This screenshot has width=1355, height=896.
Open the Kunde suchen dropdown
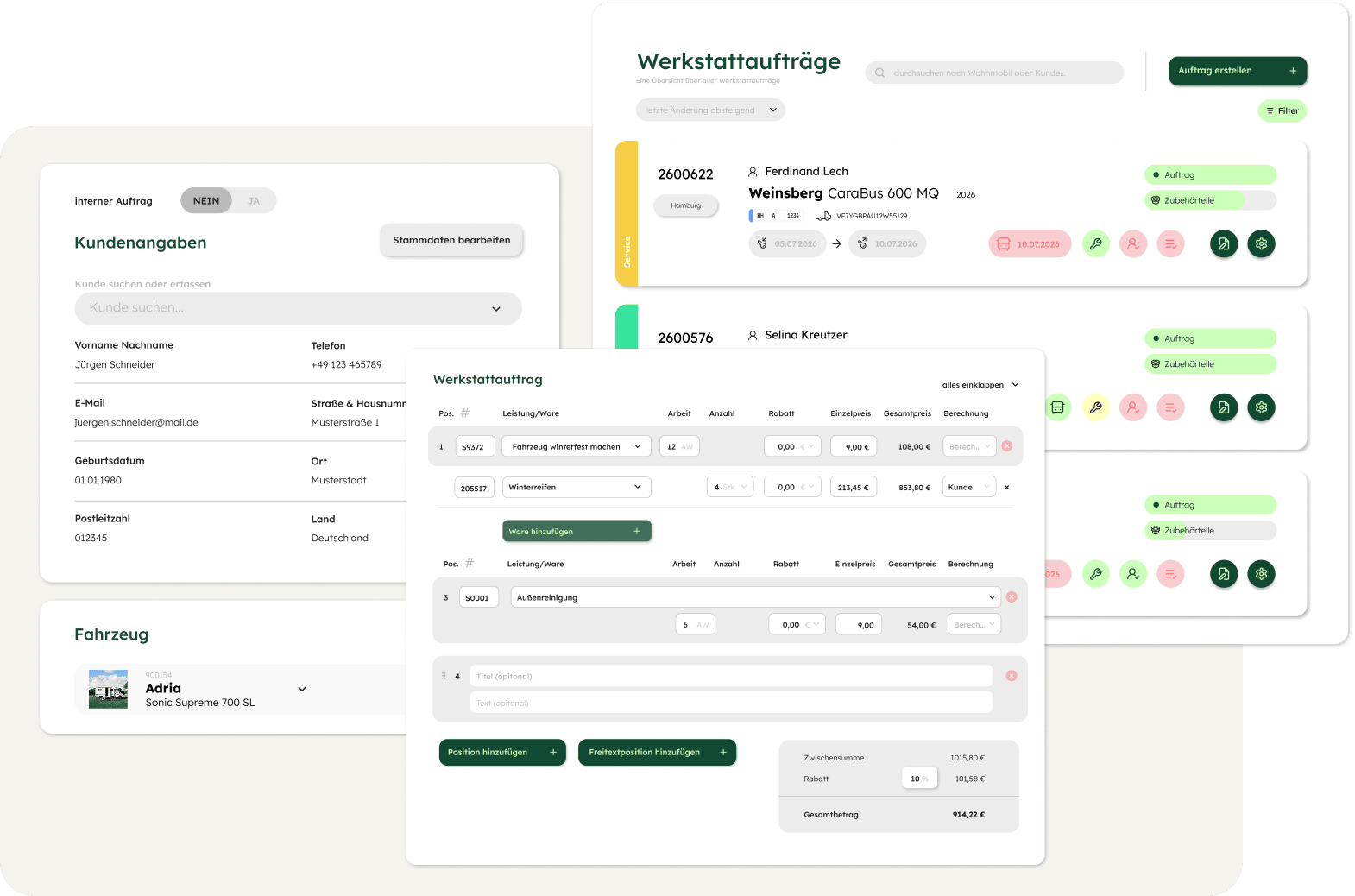pyautogui.click(x=298, y=308)
